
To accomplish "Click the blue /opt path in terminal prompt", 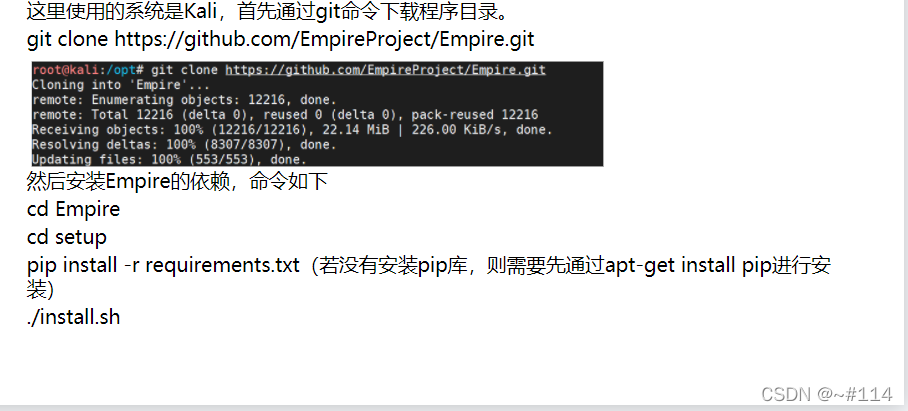I will point(120,70).
